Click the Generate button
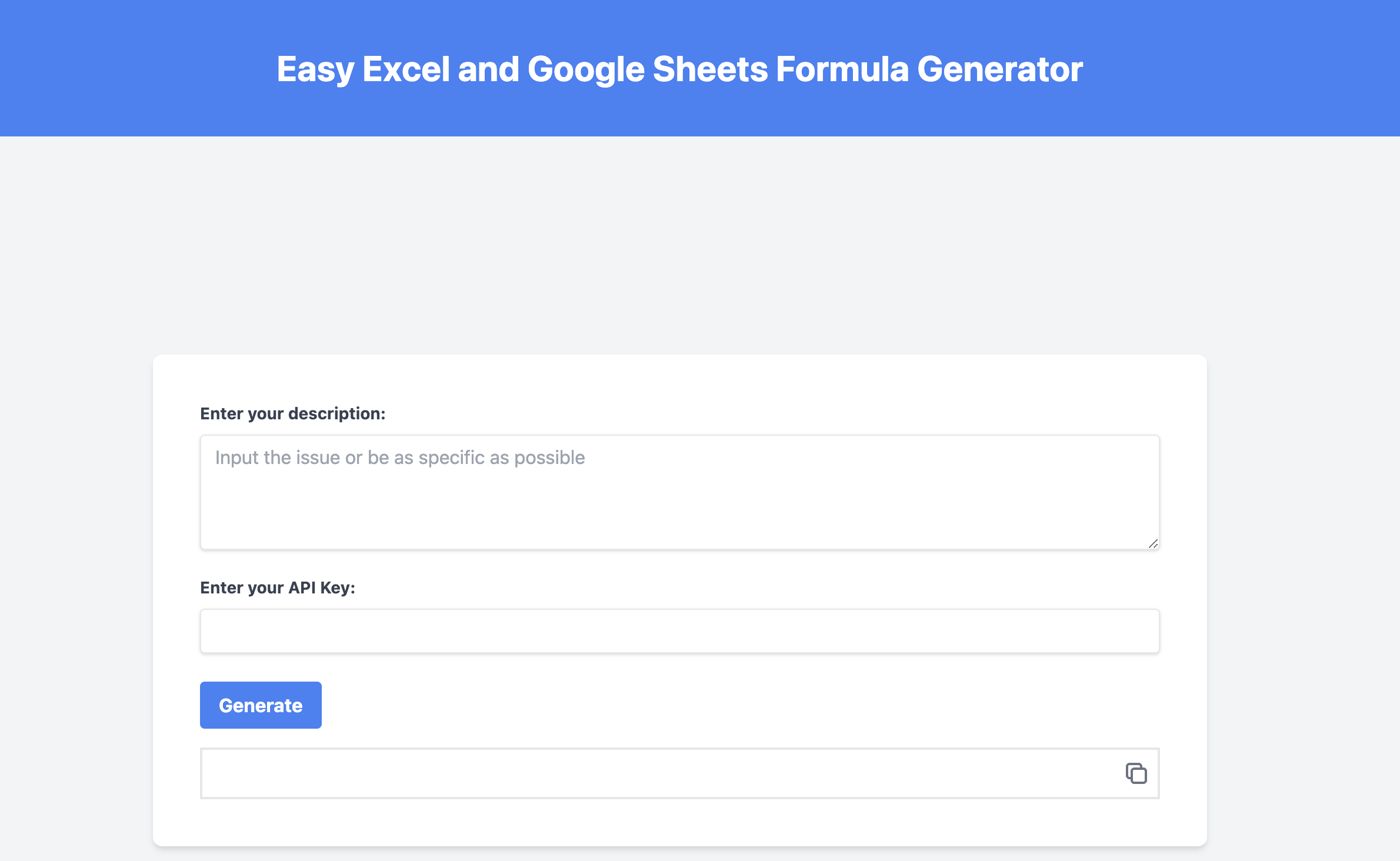This screenshot has height=861, width=1400. click(x=260, y=705)
